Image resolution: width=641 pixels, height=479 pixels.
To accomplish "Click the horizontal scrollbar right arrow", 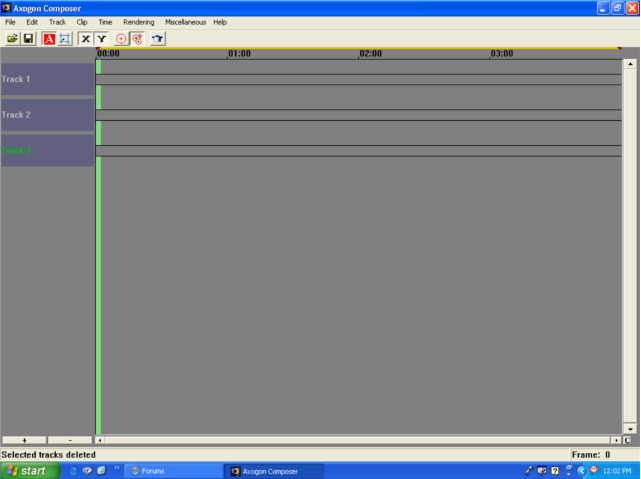I will click(x=616, y=440).
